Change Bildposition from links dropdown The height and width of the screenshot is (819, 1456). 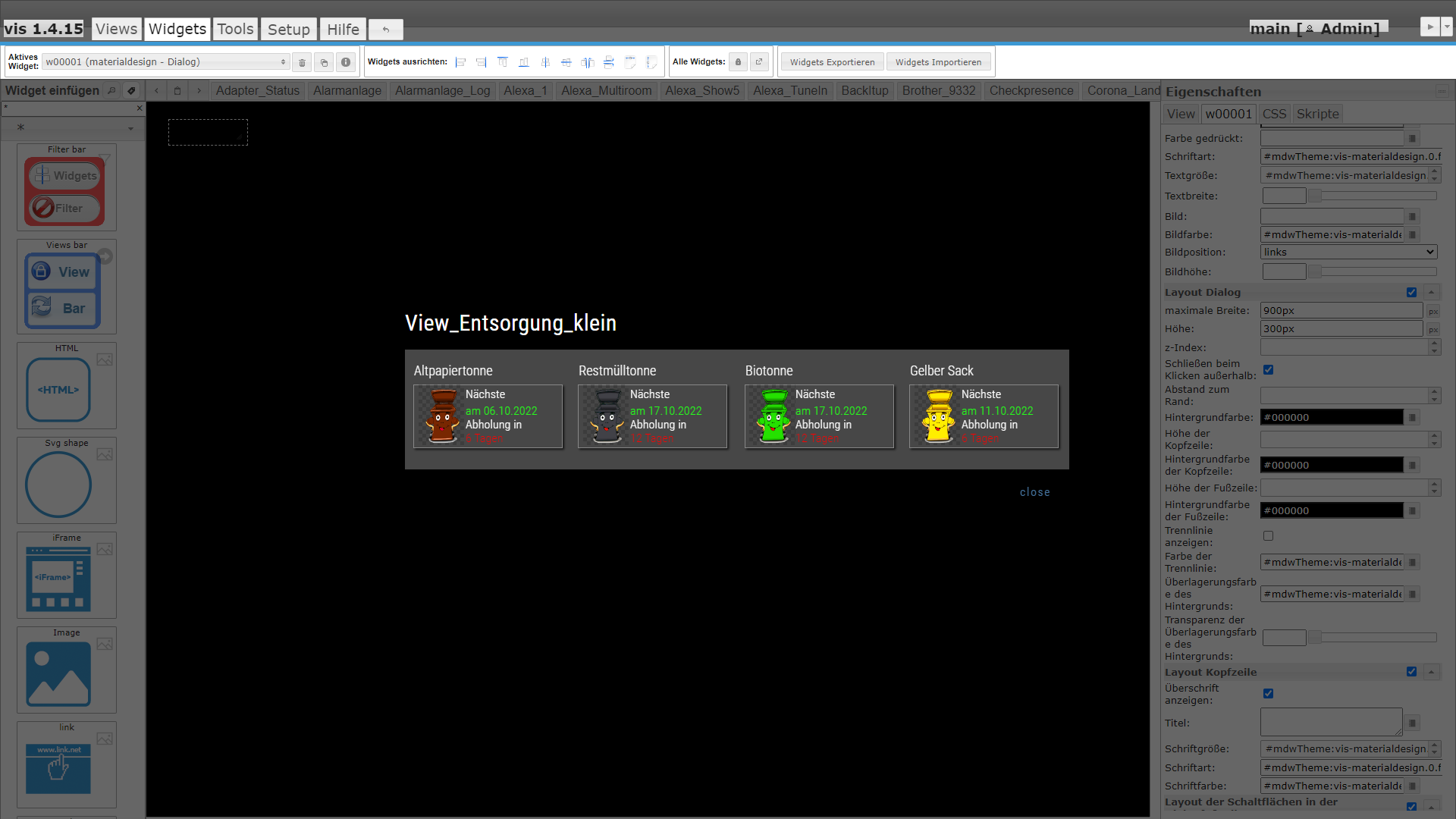[x=1348, y=252]
